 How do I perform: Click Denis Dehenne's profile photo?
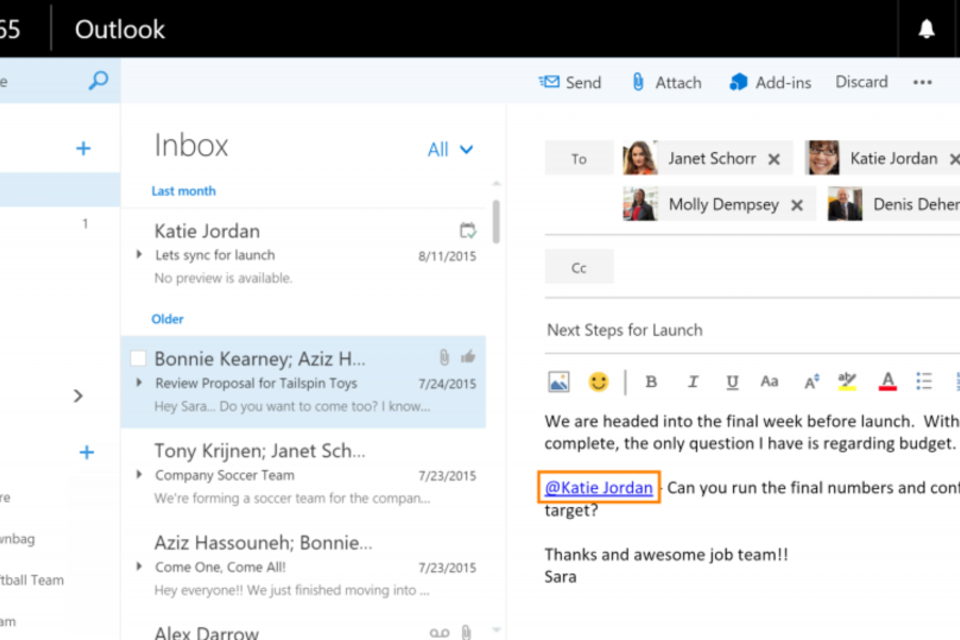[845, 204]
